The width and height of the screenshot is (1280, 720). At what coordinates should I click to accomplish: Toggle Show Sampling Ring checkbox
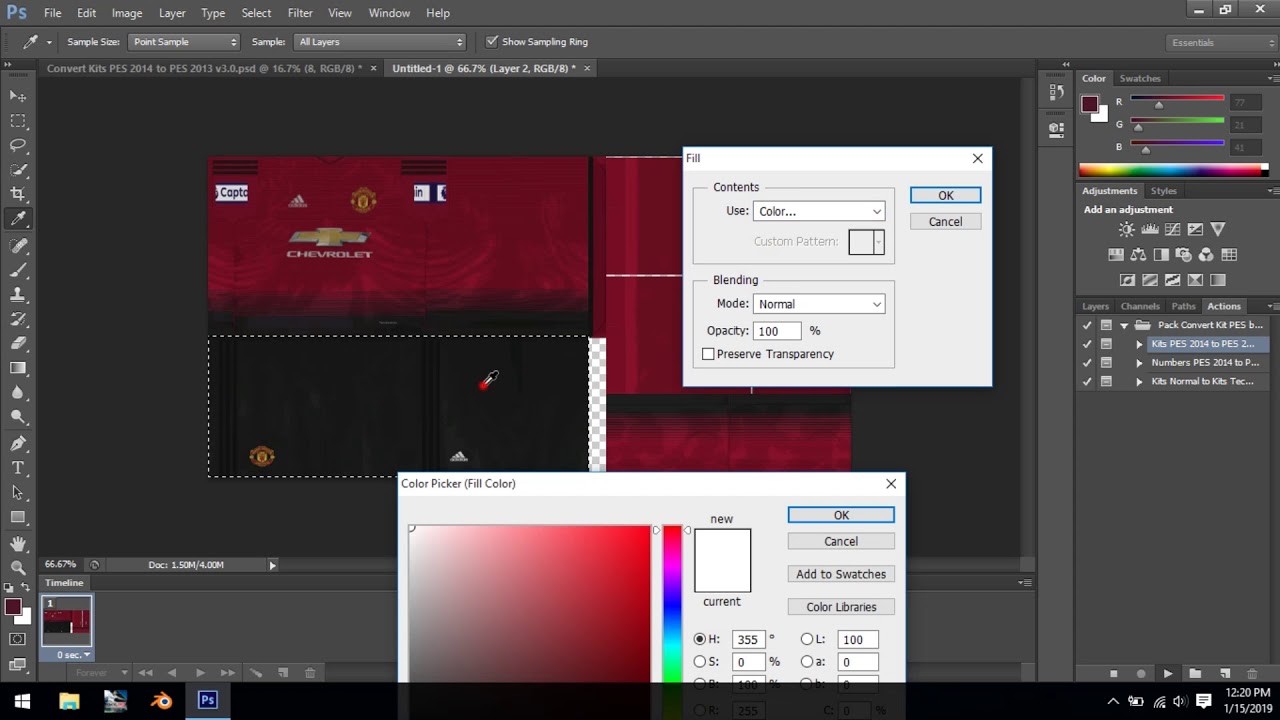[x=491, y=42]
